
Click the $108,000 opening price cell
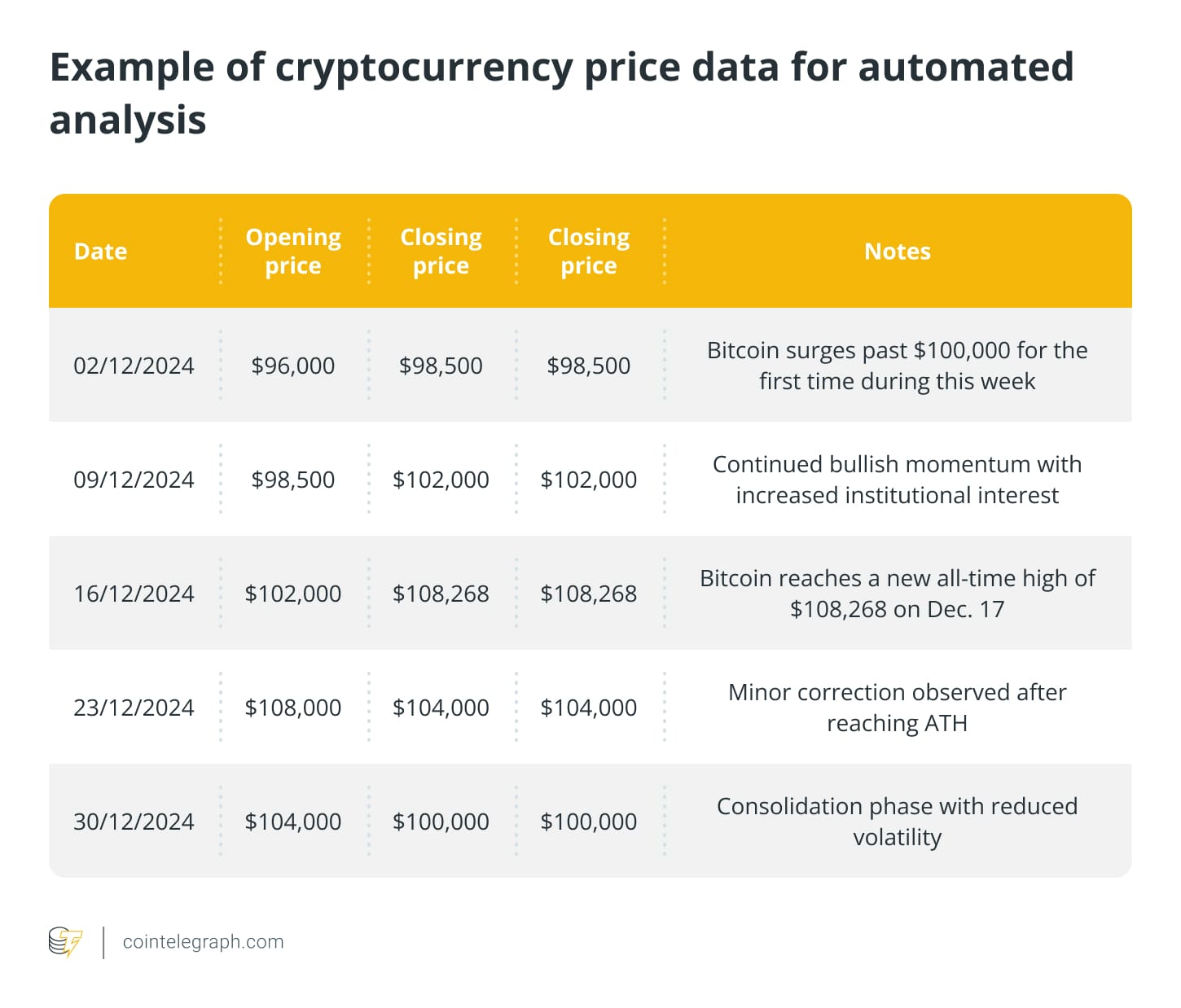(x=293, y=708)
